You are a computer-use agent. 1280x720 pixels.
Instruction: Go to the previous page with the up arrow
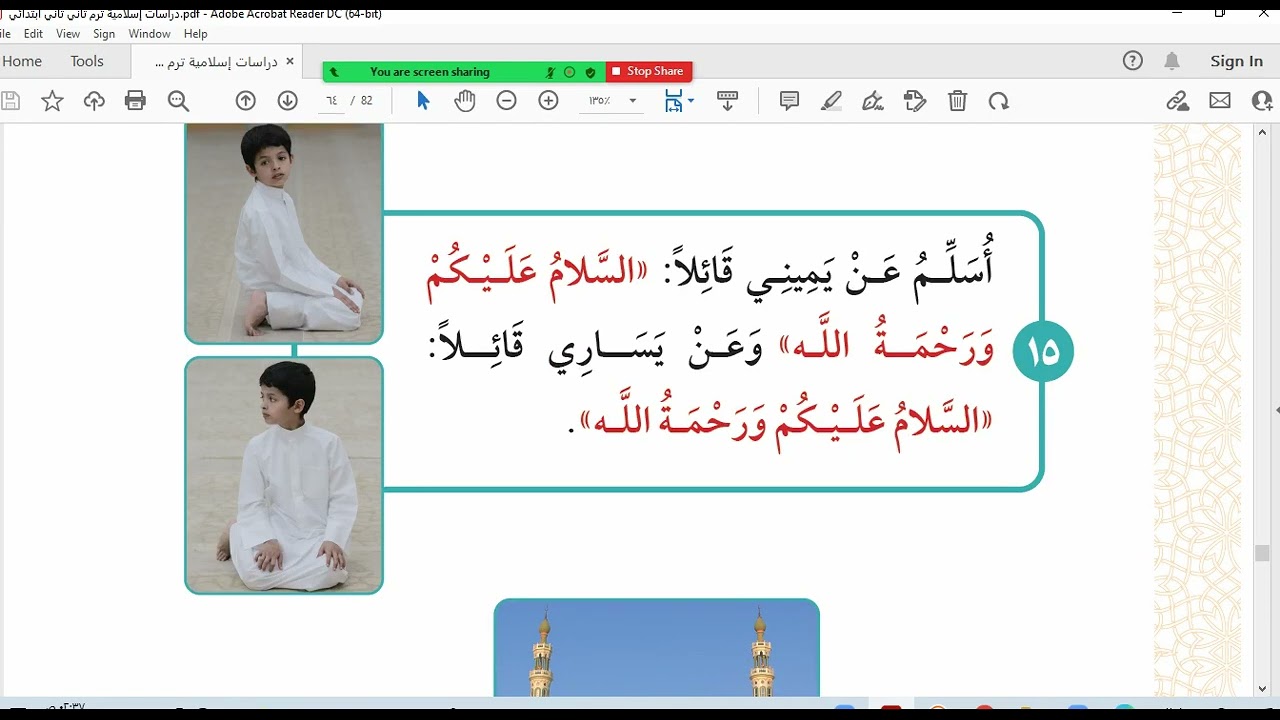click(246, 101)
